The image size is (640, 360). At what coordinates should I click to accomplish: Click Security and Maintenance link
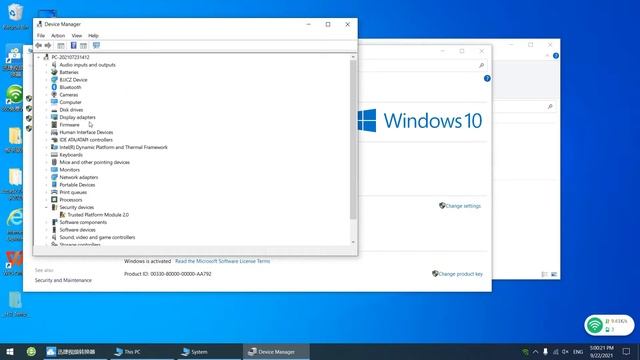(x=63, y=280)
